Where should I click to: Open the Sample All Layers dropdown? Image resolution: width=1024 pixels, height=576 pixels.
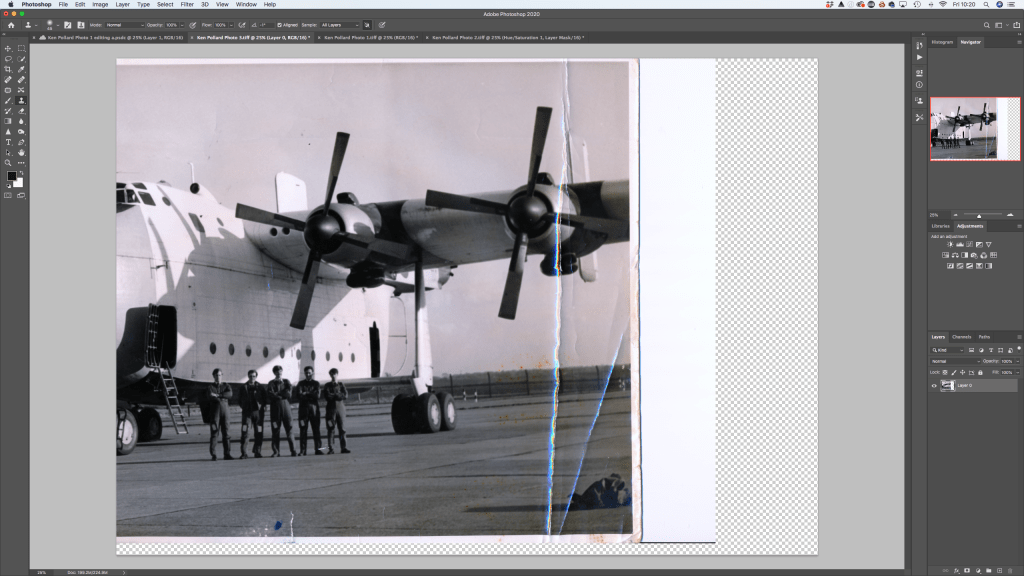coord(339,25)
